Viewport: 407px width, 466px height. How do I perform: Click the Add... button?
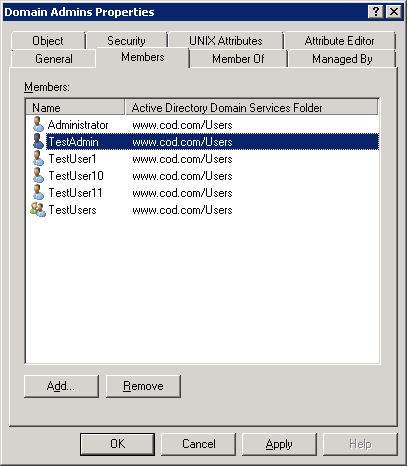[61, 386]
